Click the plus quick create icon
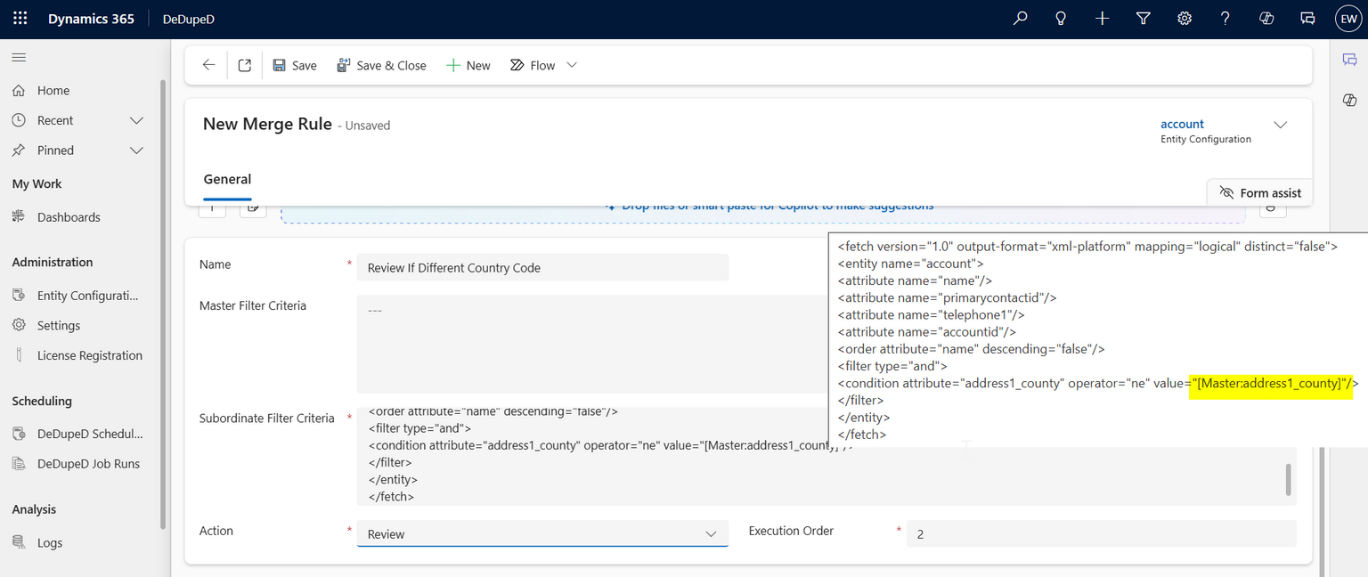Image resolution: width=1368 pixels, height=577 pixels. 1102,19
